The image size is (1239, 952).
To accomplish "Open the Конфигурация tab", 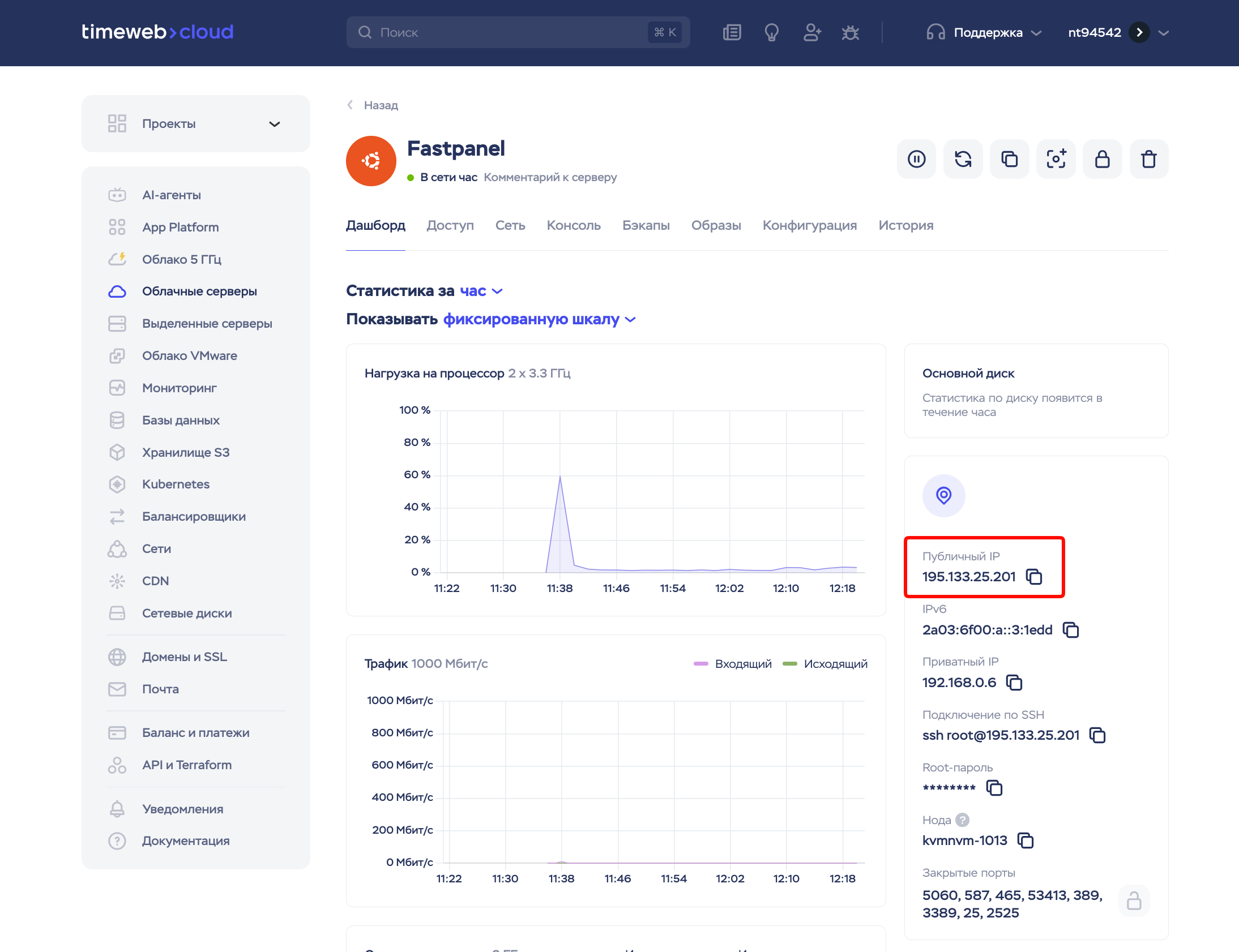I will [x=809, y=225].
